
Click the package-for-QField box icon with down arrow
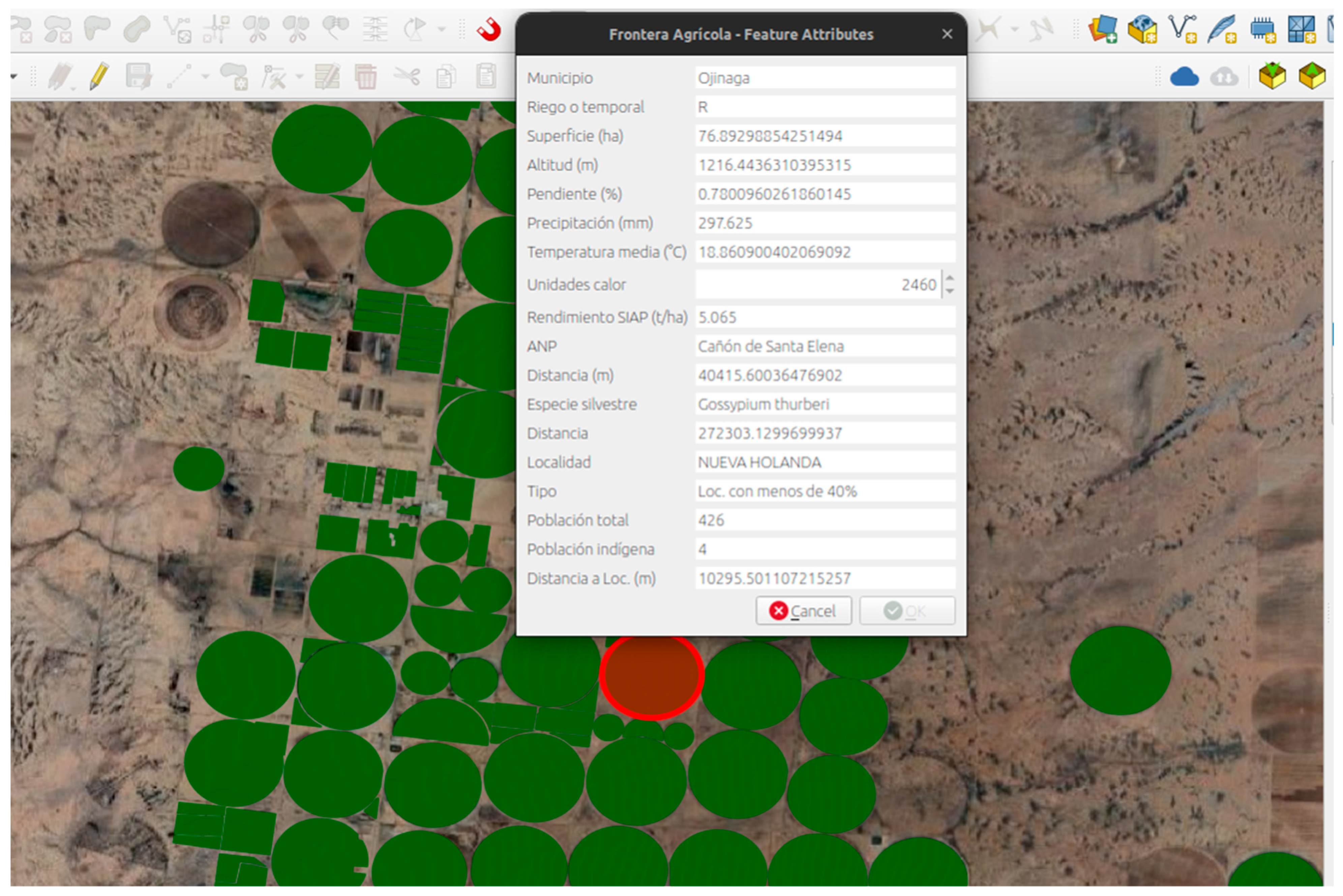(x=1273, y=76)
